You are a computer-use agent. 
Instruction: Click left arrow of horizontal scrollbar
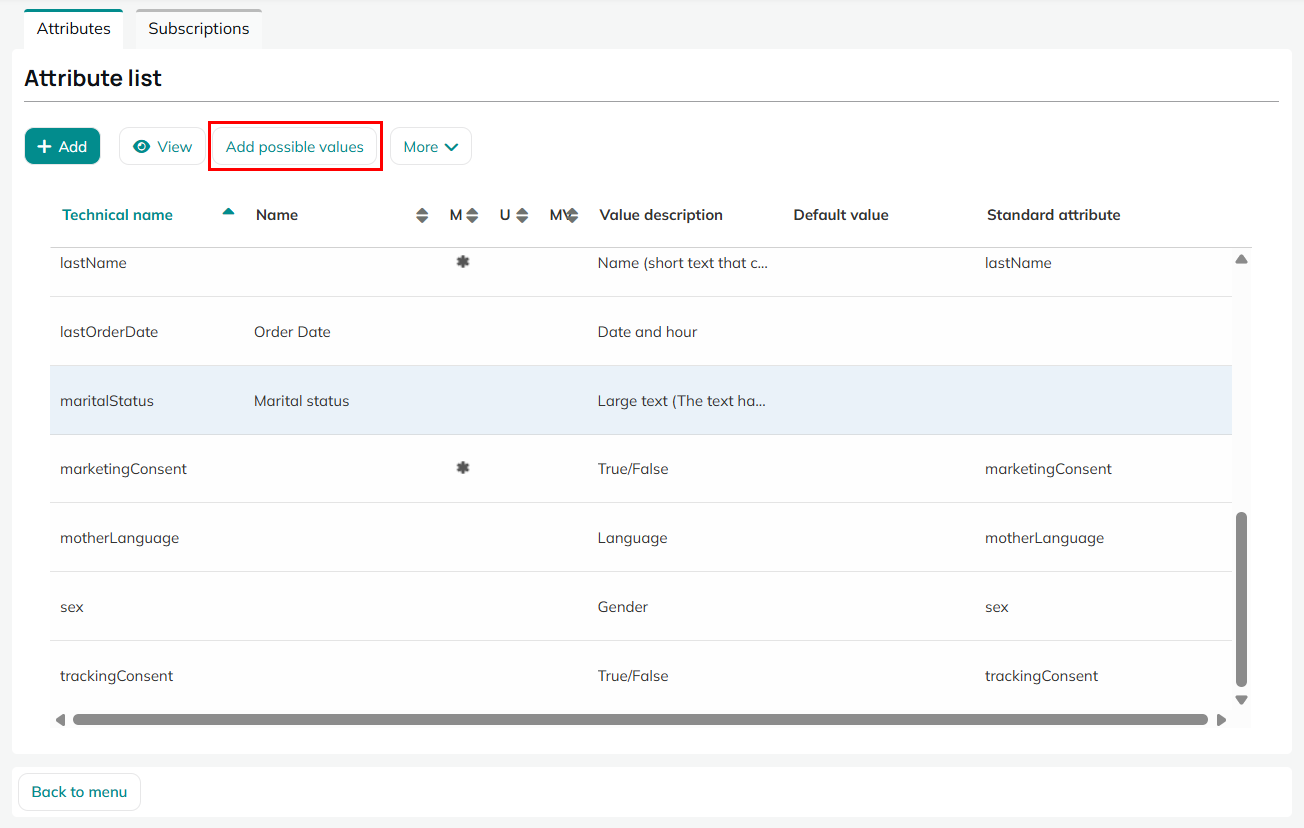pos(60,720)
